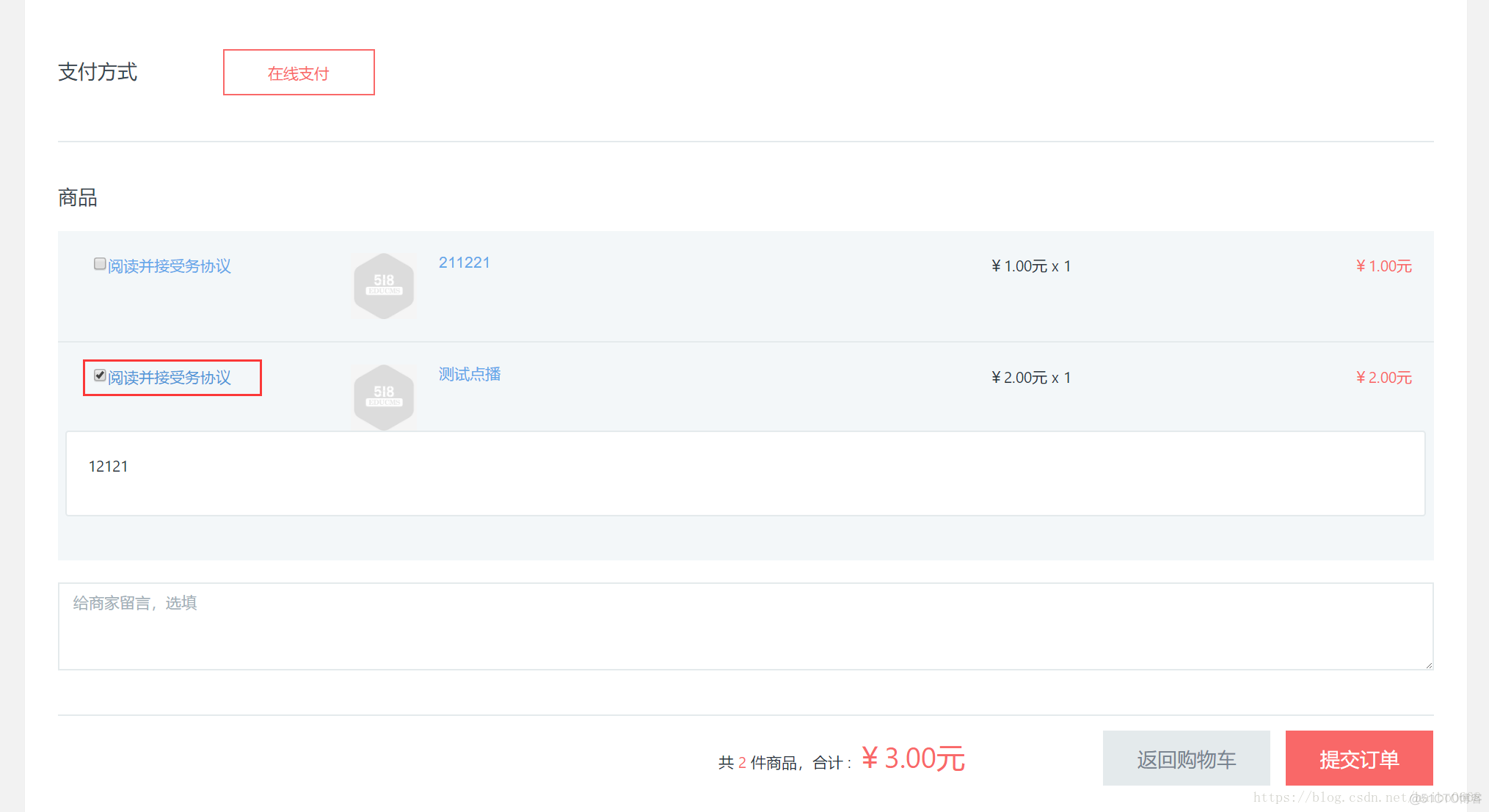The height and width of the screenshot is (812, 1489).
Task: Click the ¥1.00元 x 1 price text
Action: pos(1031,266)
